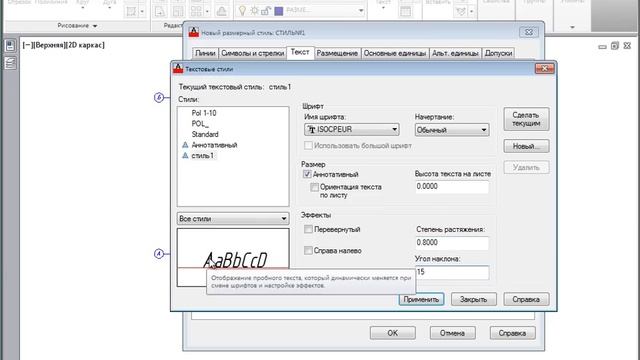Select стиль1 in the styles list
Image resolution: width=640 pixels, height=360 pixels.
202,156
